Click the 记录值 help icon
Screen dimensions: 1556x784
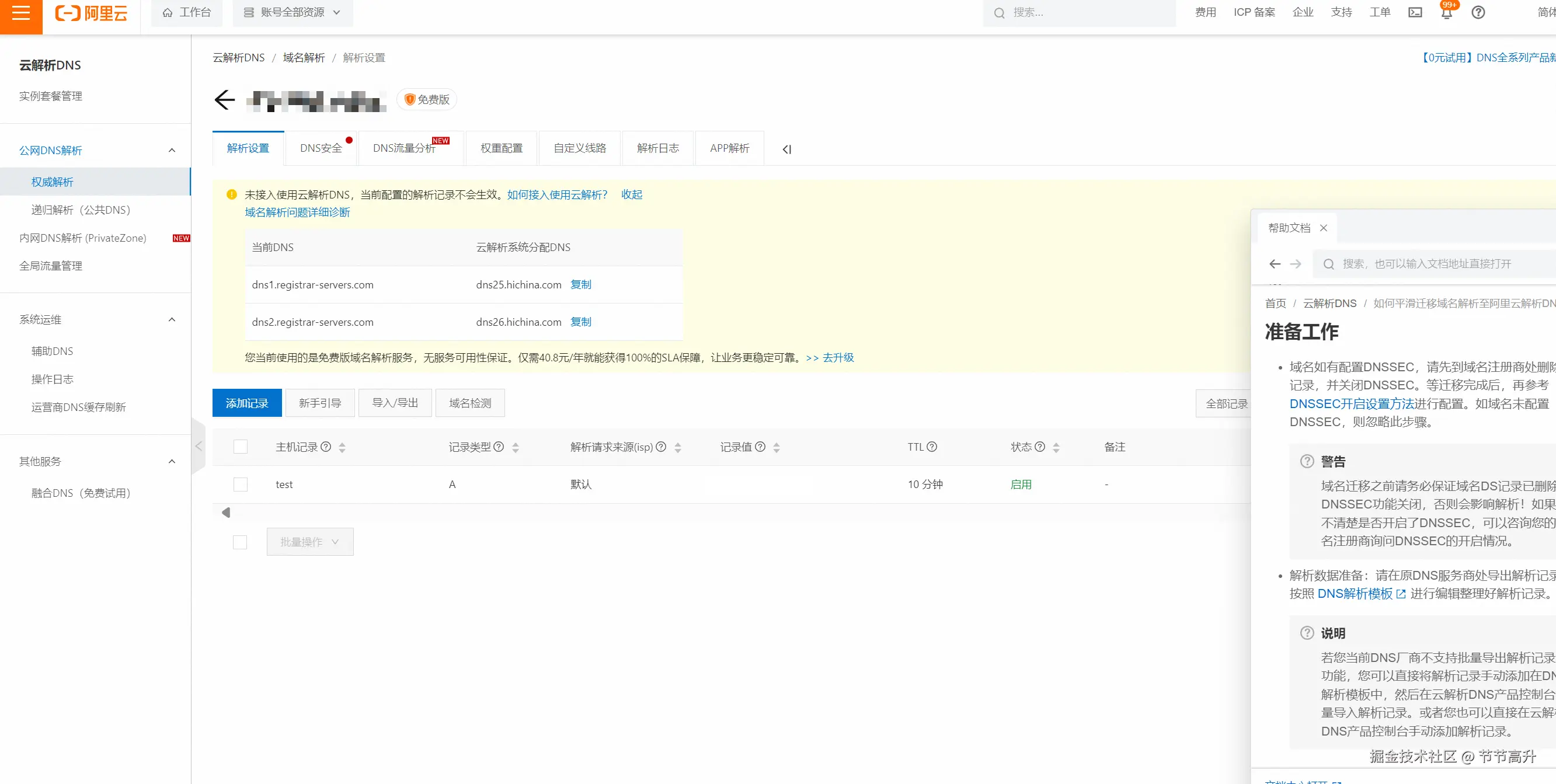(x=760, y=447)
